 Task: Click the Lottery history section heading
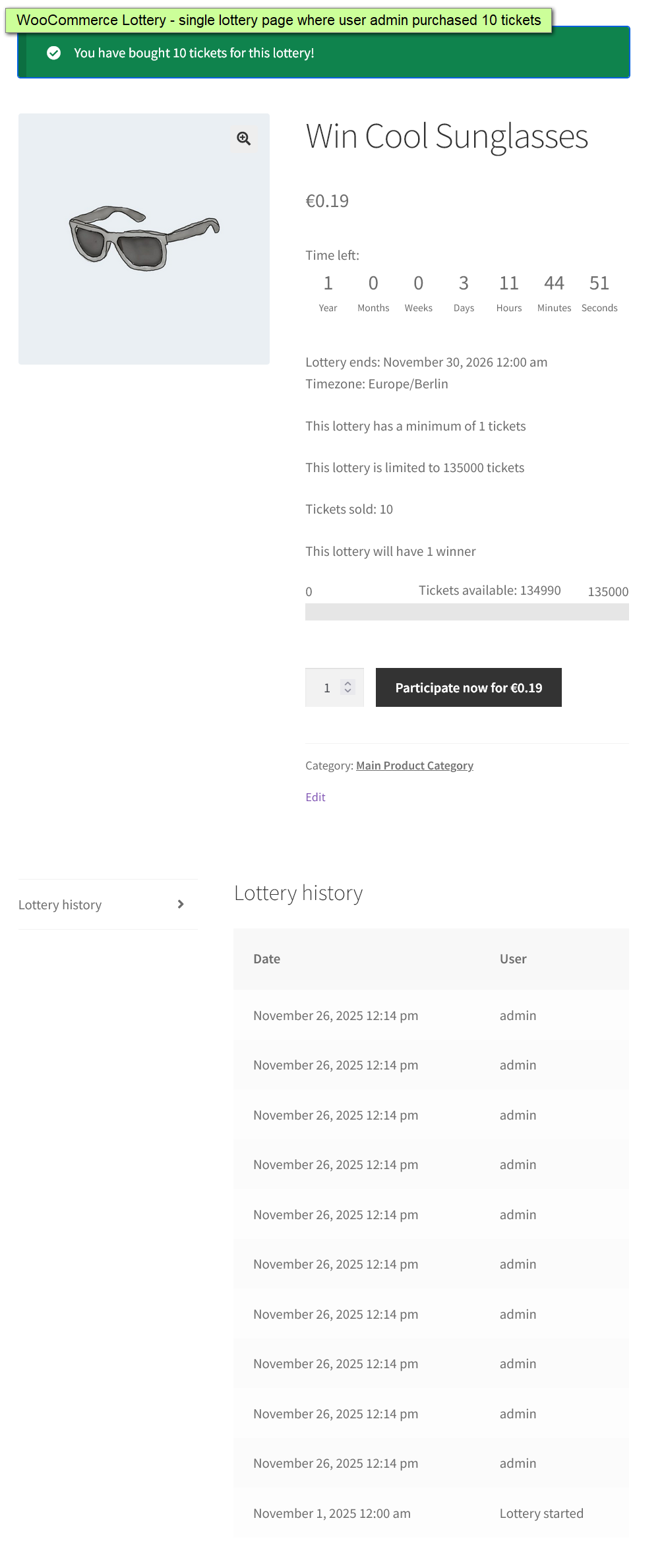click(x=298, y=893)
